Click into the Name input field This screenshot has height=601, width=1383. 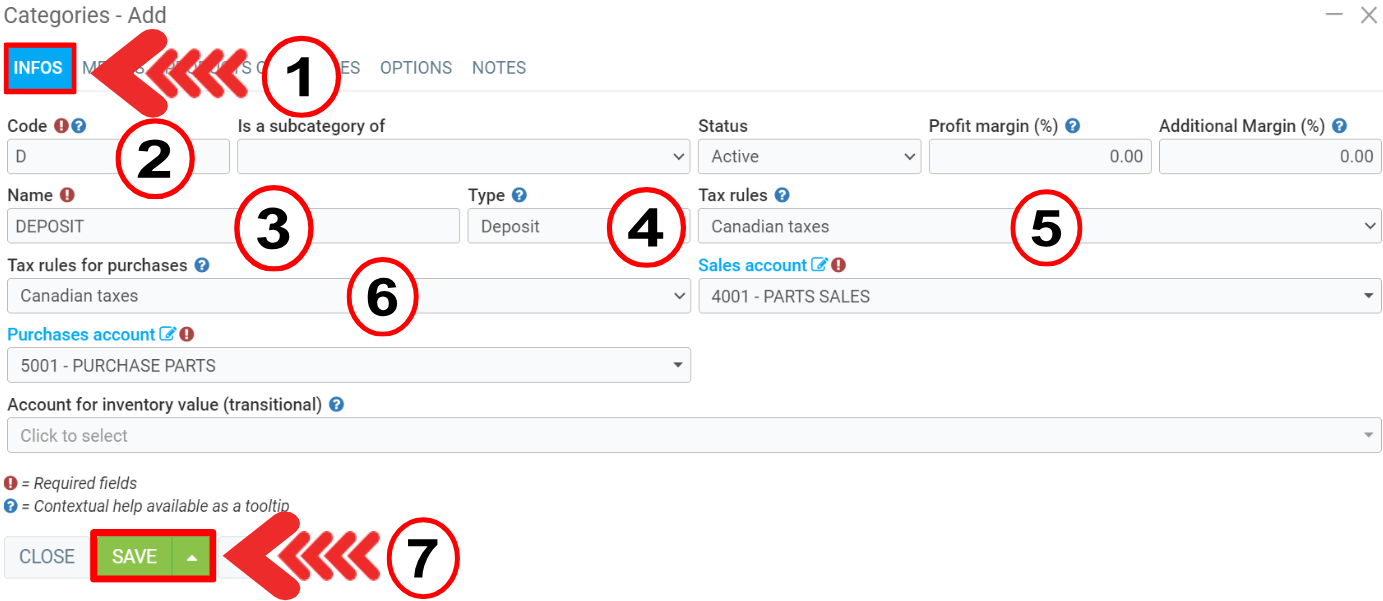click(120, 227)
